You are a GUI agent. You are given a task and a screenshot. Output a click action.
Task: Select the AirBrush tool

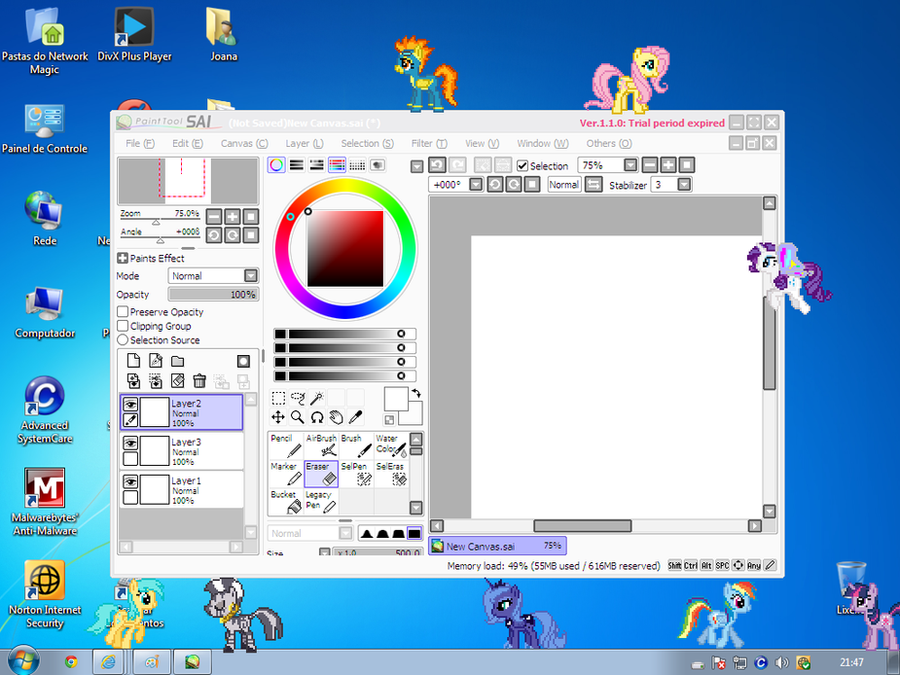tap(321, 445)
